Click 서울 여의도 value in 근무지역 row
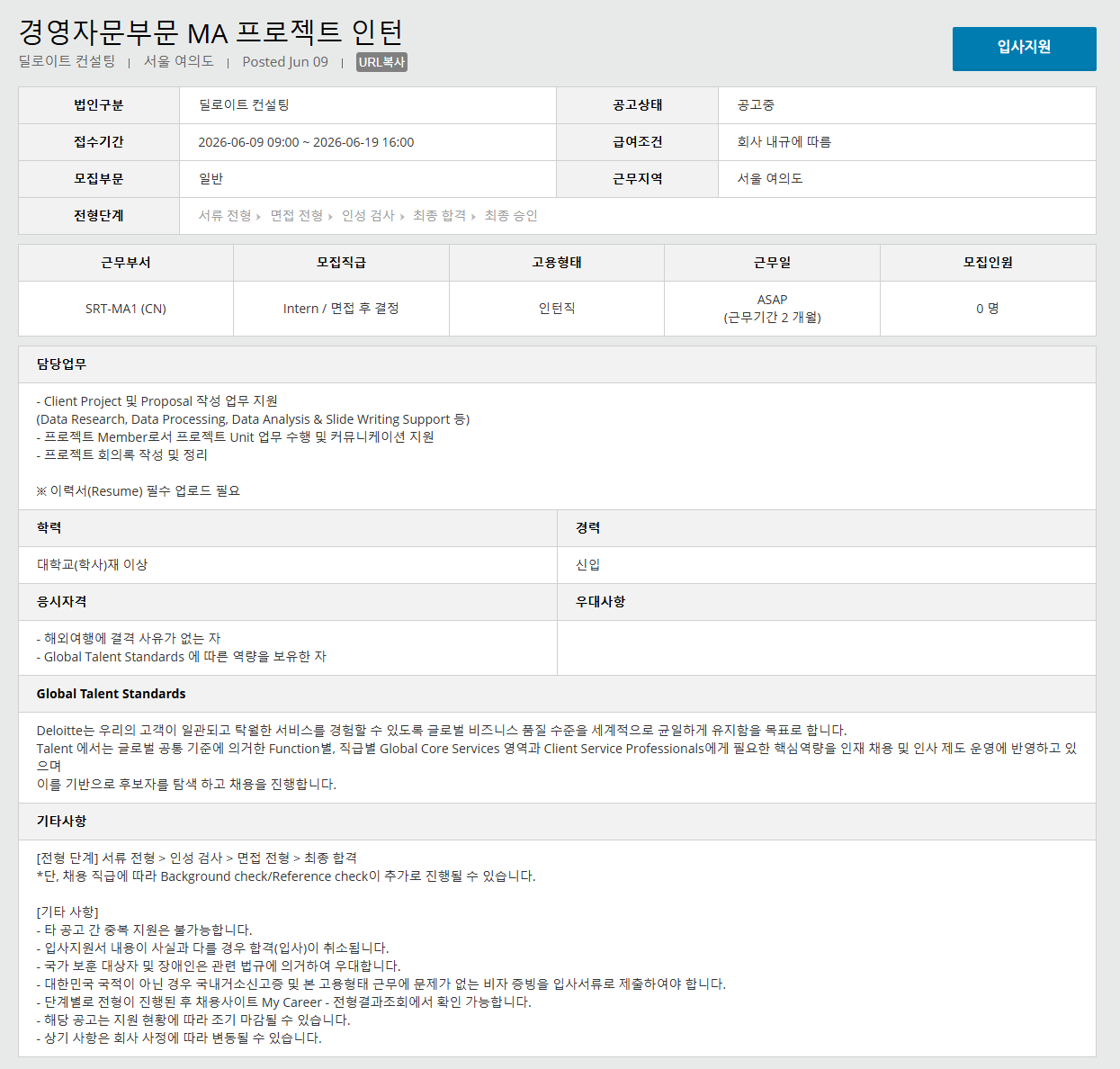The image size is (1120, 1069). [770, 179]
